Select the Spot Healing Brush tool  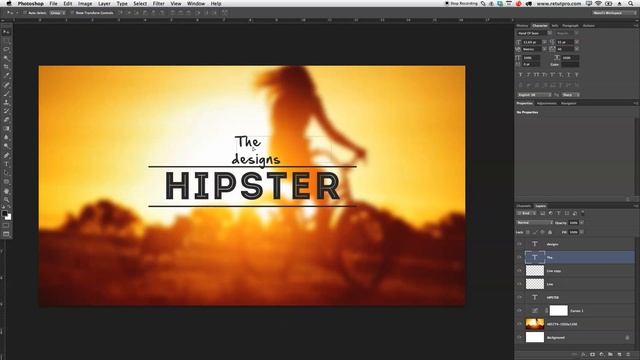tap(6, 85)
